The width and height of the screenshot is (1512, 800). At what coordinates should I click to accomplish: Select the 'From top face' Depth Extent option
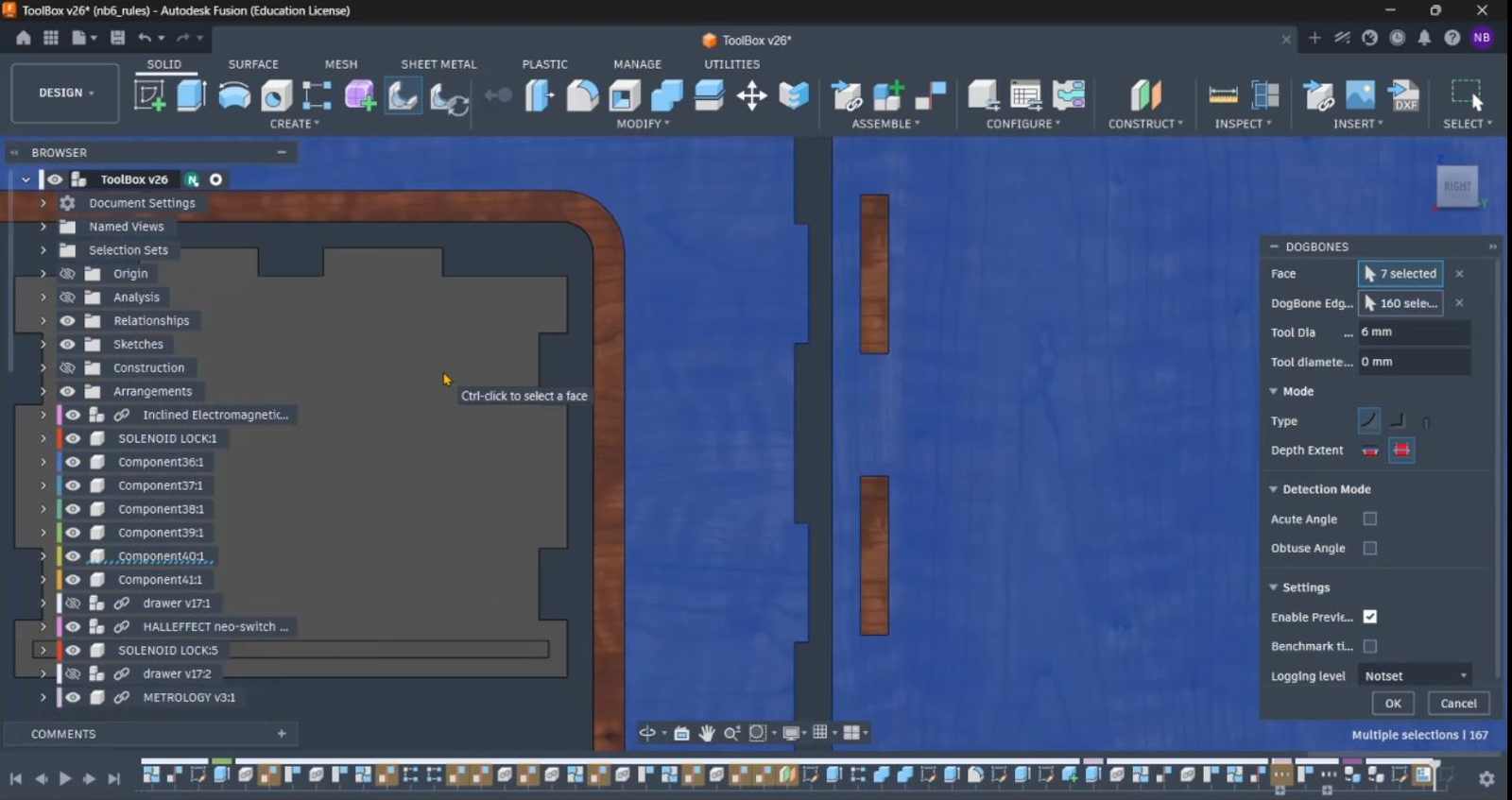[x=1370, y=451]
